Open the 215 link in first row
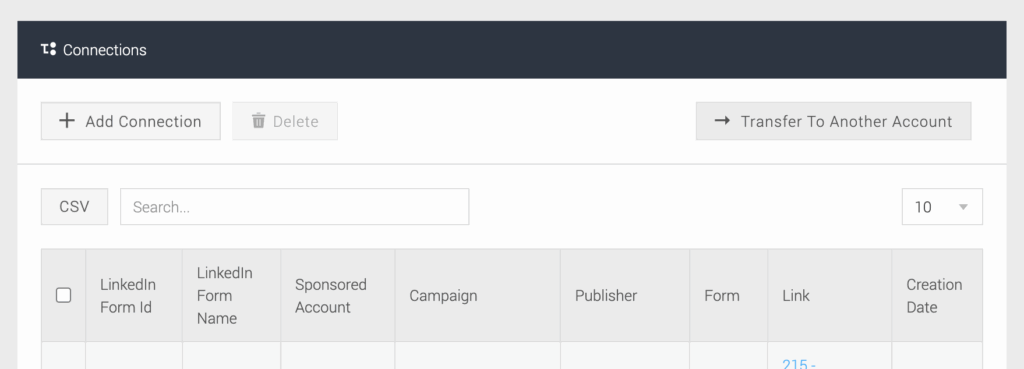This screenshot has width=1024, height=369. point(799,364)
